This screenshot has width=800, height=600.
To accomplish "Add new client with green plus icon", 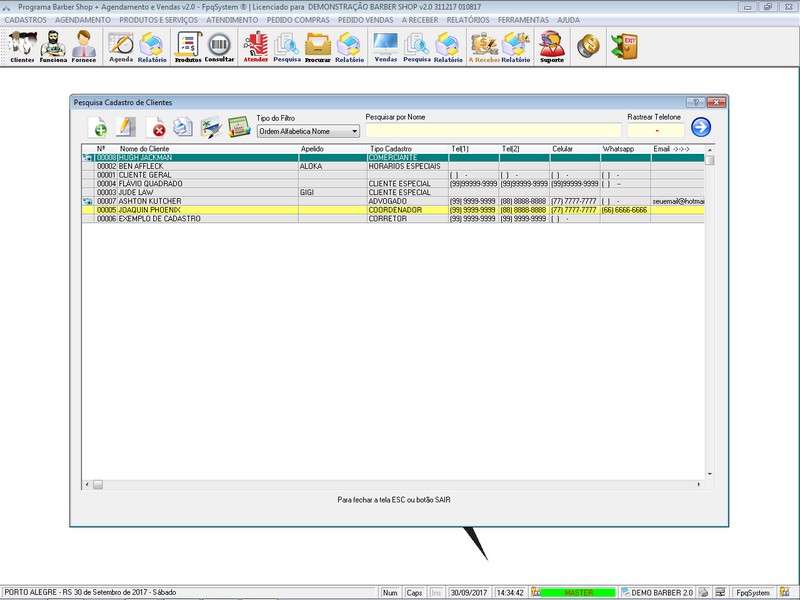I will [97, 128].
